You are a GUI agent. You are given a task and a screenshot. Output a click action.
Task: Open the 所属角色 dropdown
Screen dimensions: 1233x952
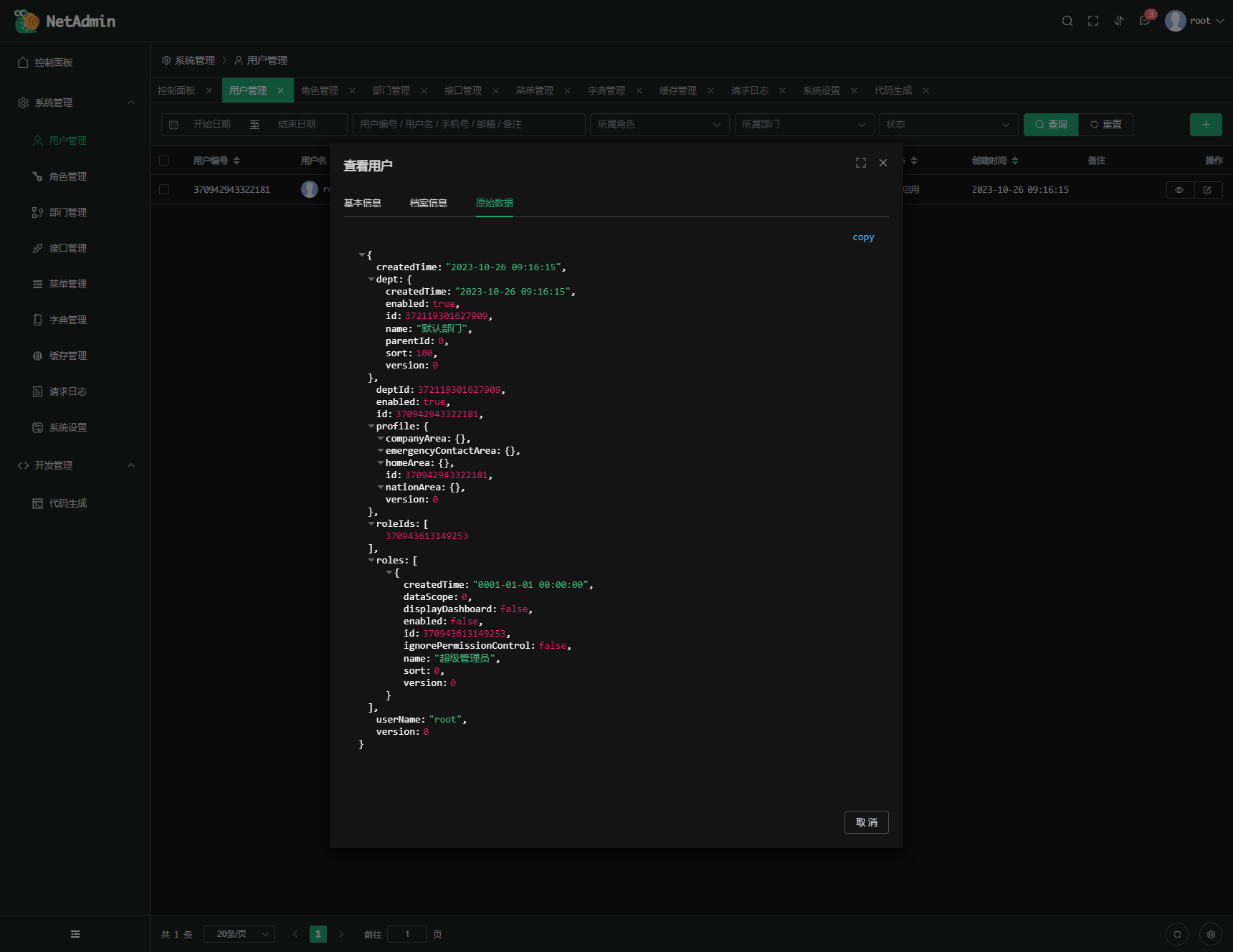[659, 125]
